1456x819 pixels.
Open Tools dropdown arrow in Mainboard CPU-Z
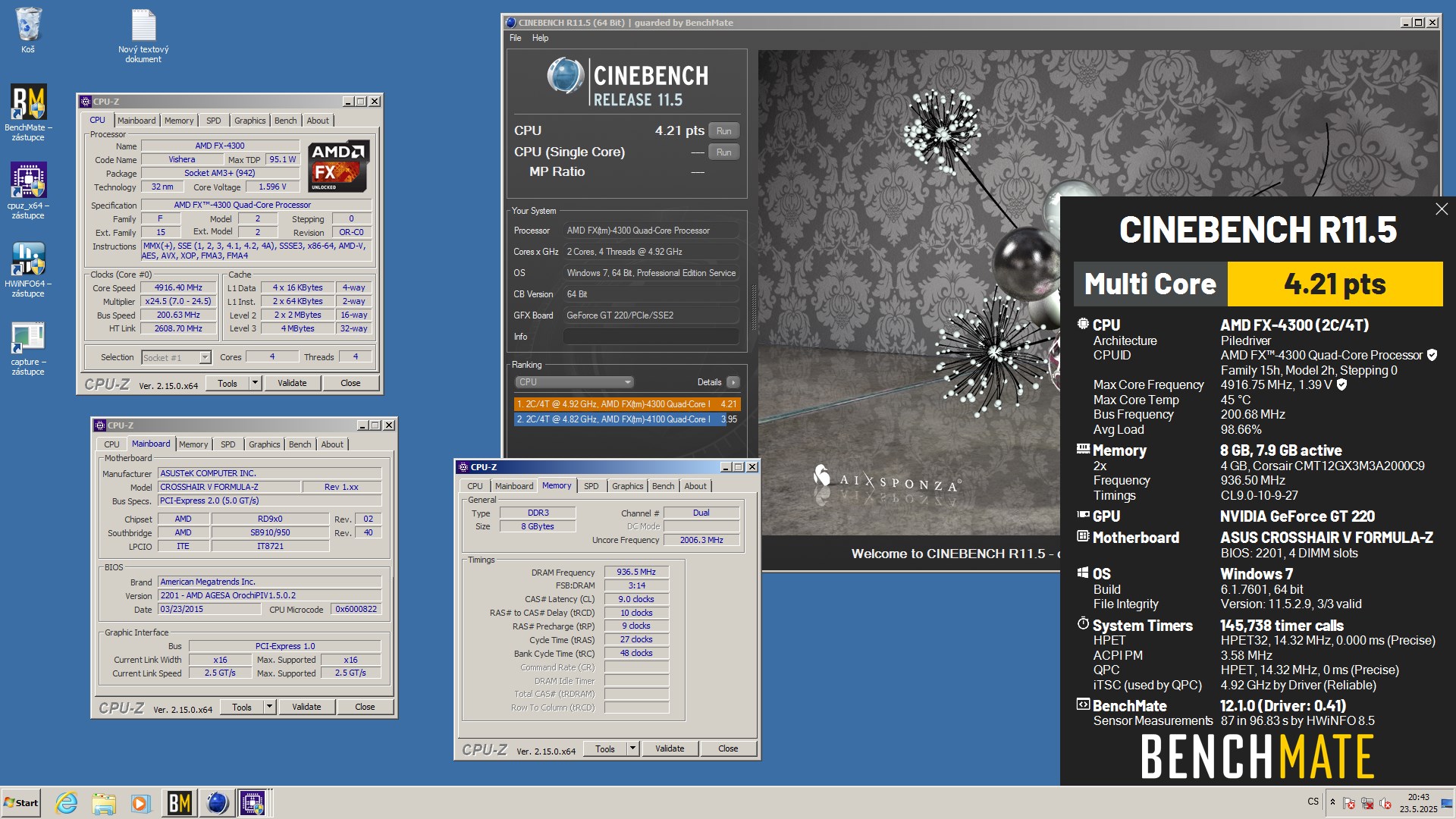coord(269,707)
